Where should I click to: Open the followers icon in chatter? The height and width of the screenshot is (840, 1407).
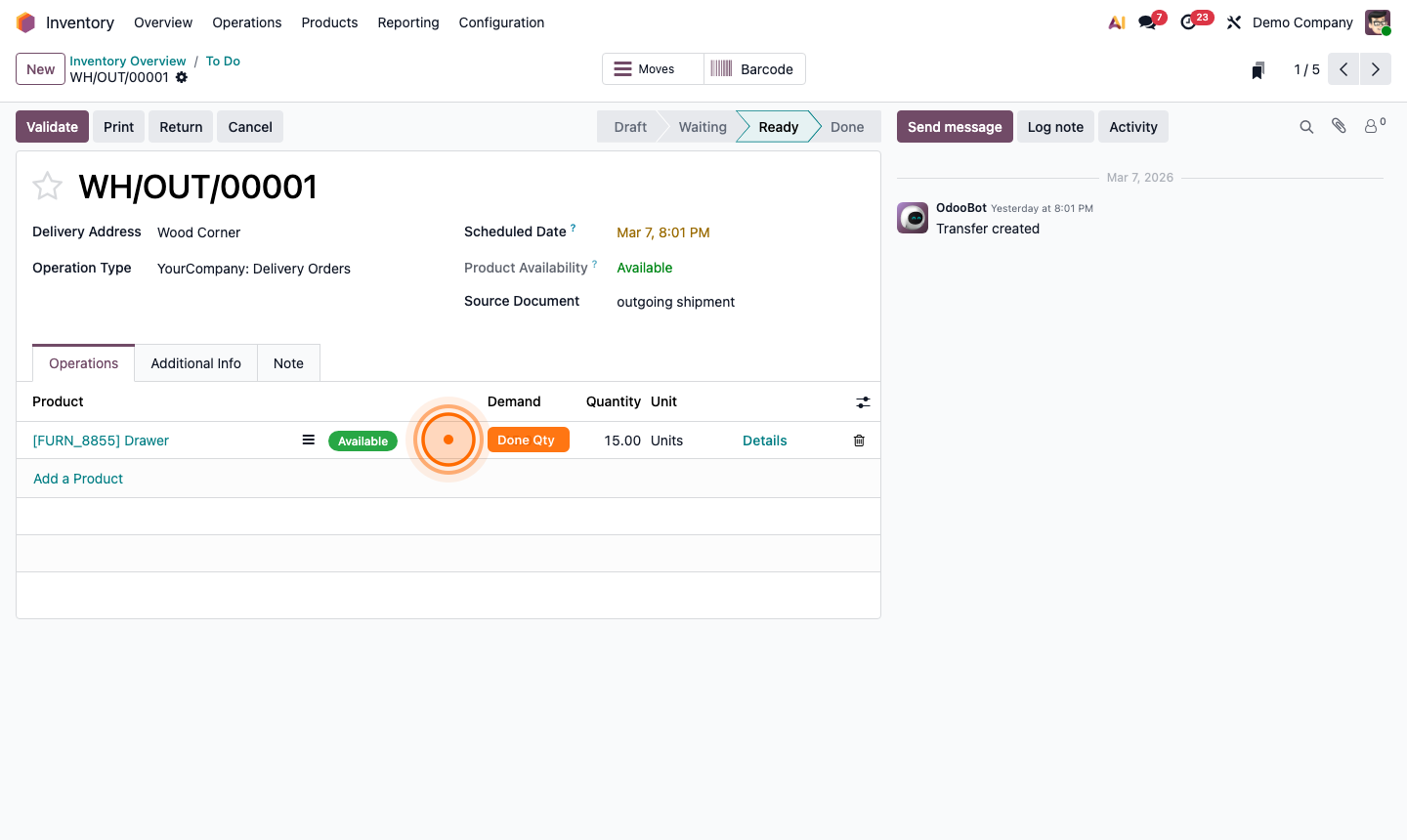(1373, 127)
